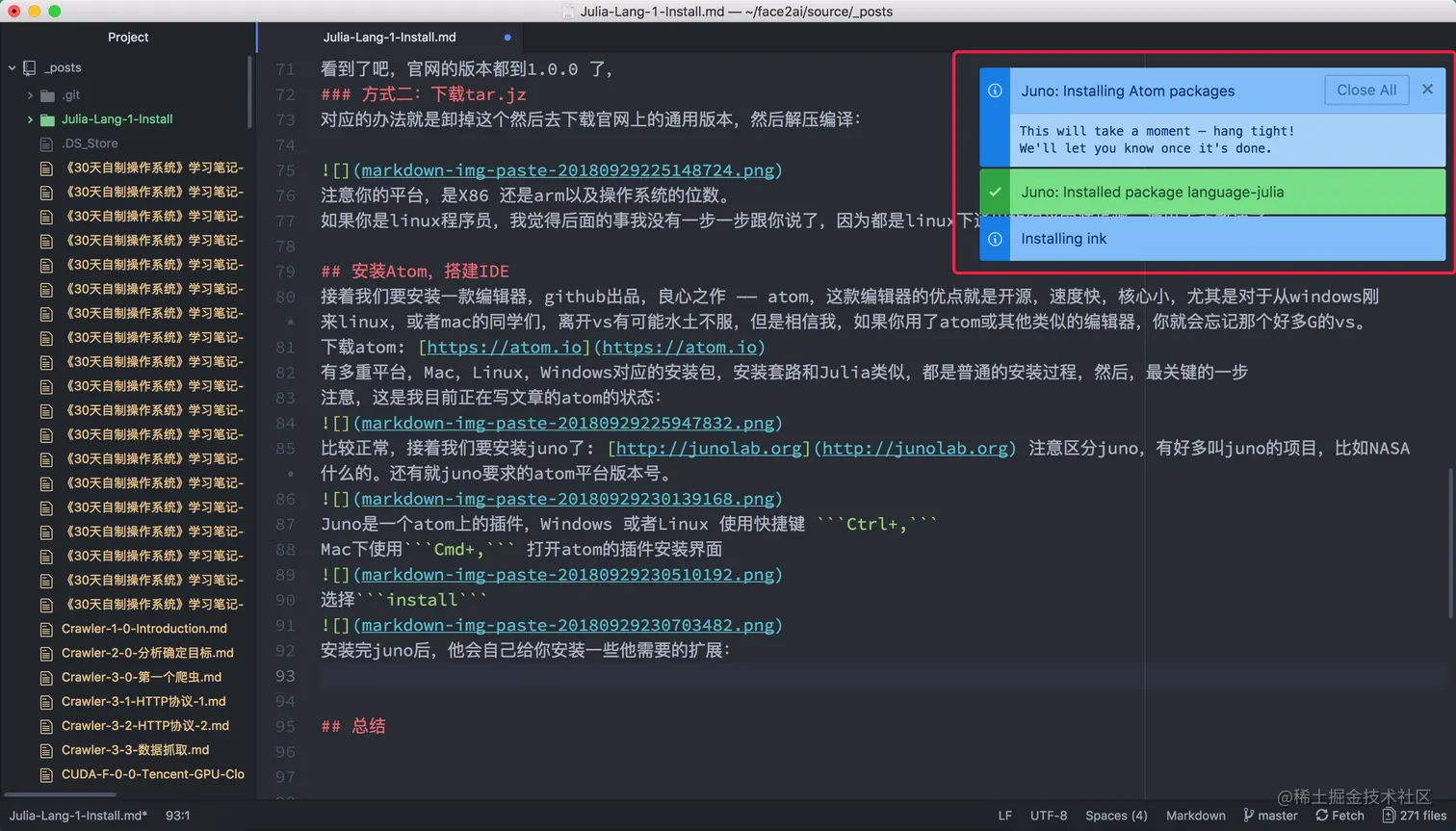The image size is (1456, 831).
Task: Click the _posts repository icon
Action: point(30,67)
